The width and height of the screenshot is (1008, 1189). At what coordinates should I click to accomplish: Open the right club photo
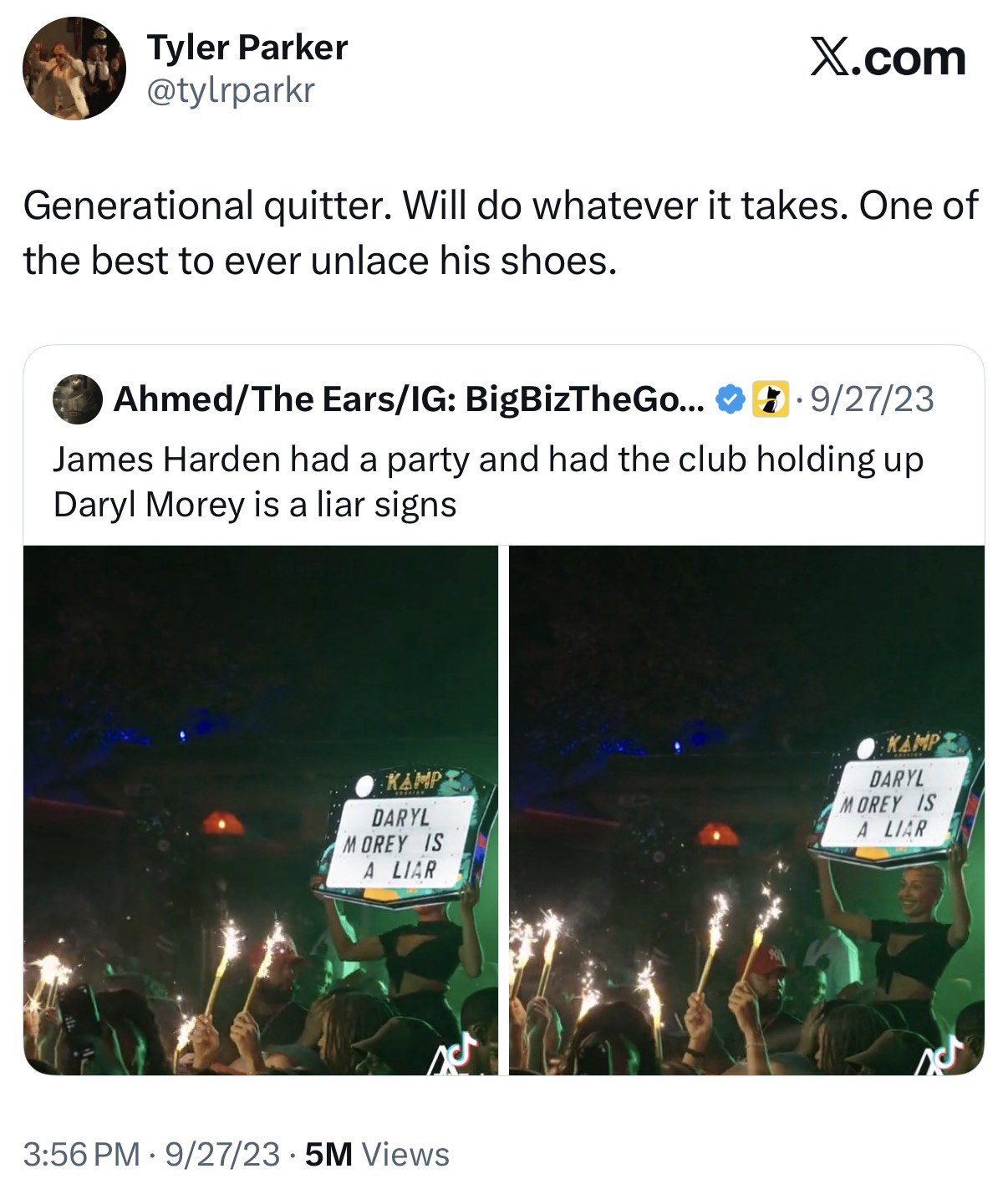point(746,809)
